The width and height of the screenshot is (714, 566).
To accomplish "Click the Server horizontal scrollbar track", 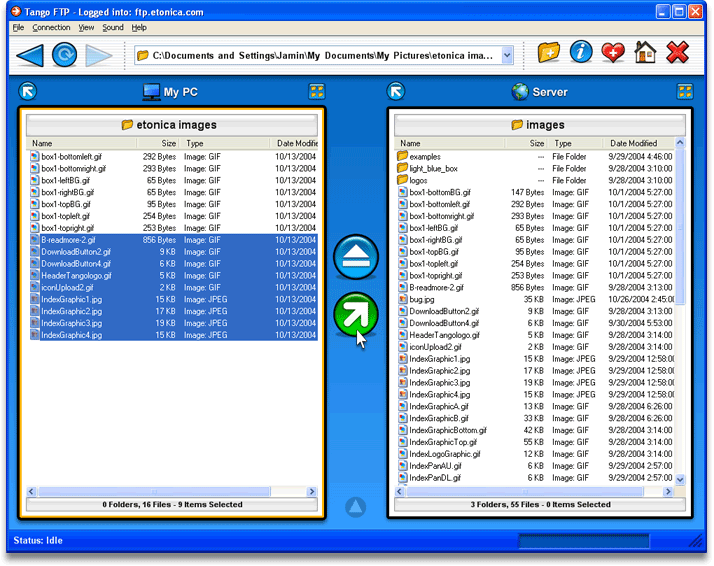I will point(532,491).
